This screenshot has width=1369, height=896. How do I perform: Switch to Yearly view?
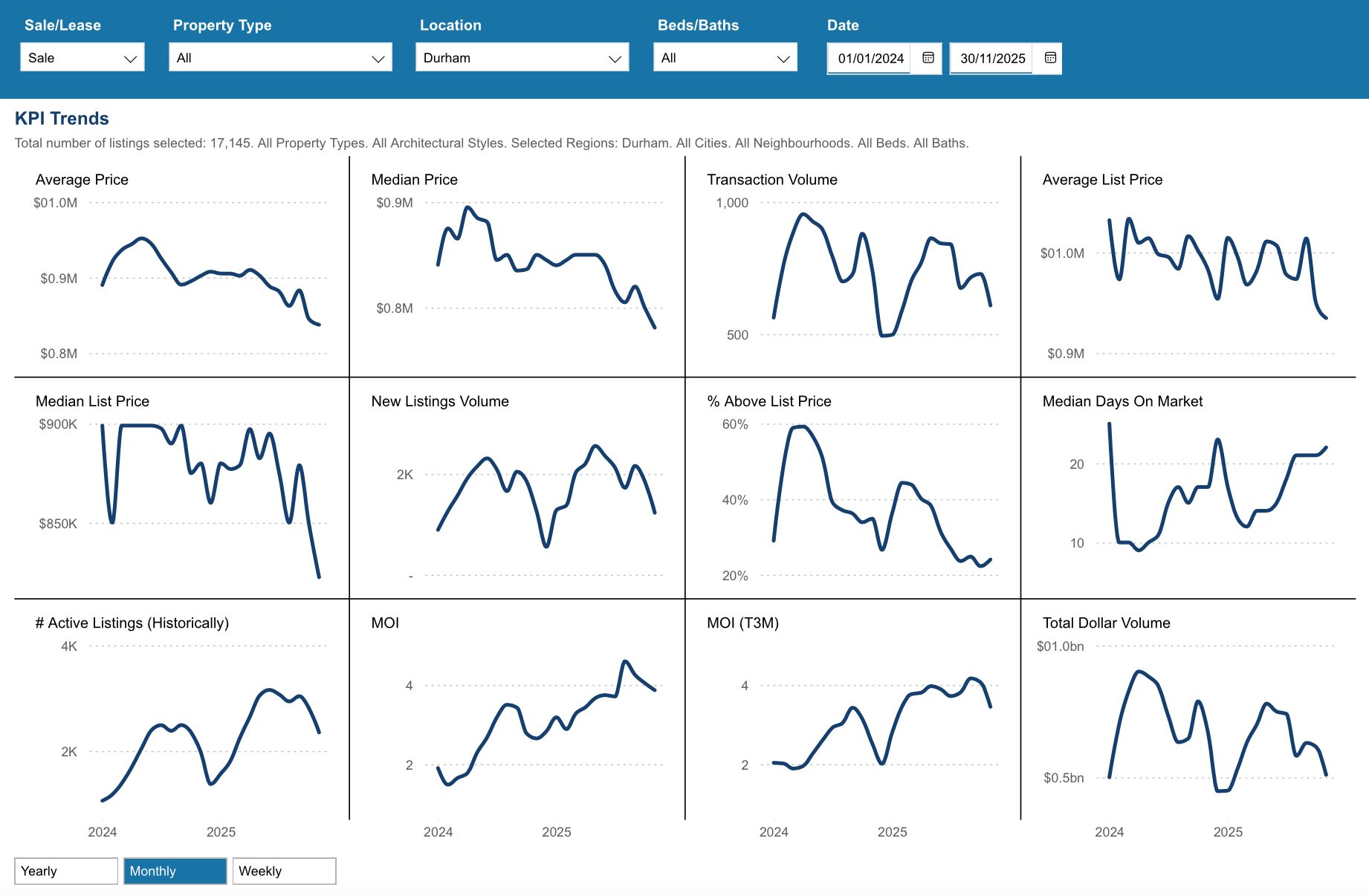tap(66, 871)
